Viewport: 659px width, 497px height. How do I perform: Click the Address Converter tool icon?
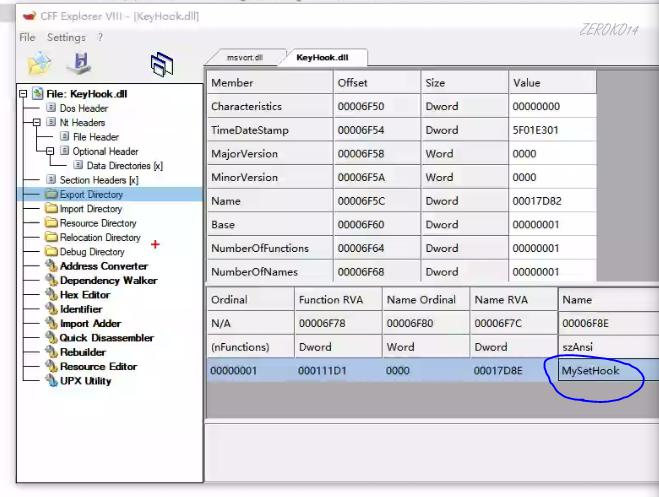click(x=51, y=266)
